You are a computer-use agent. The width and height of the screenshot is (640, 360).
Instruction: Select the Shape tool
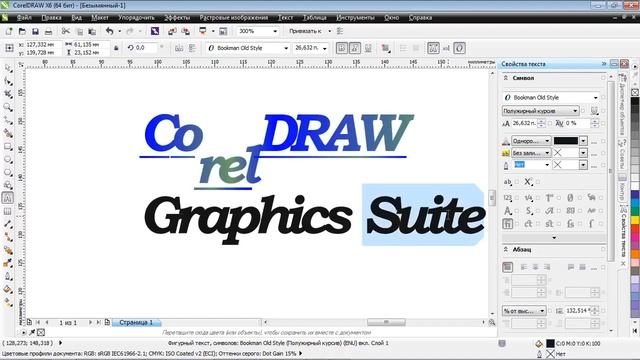(x=8, y=81)
